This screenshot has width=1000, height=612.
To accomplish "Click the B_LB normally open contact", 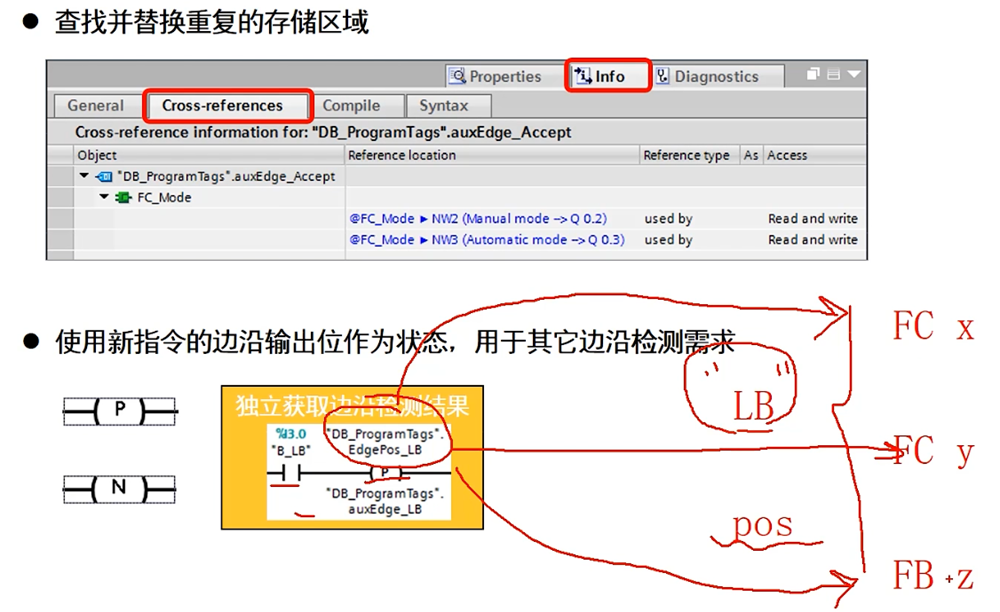I will [292, 472].
